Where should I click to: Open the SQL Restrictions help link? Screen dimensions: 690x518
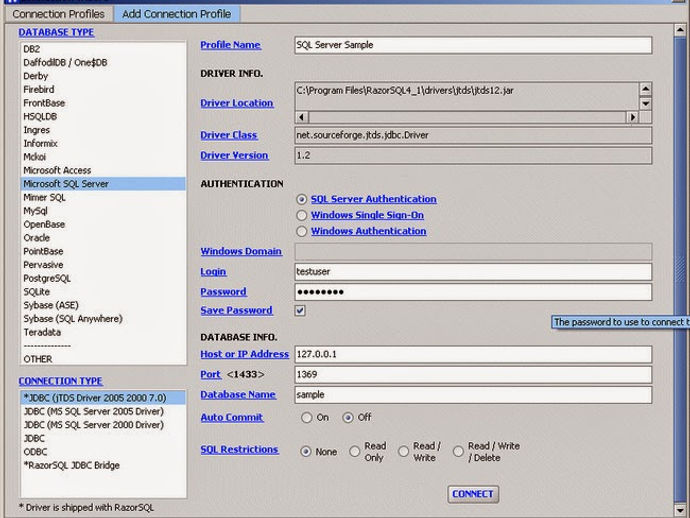(x=239, y=449)
